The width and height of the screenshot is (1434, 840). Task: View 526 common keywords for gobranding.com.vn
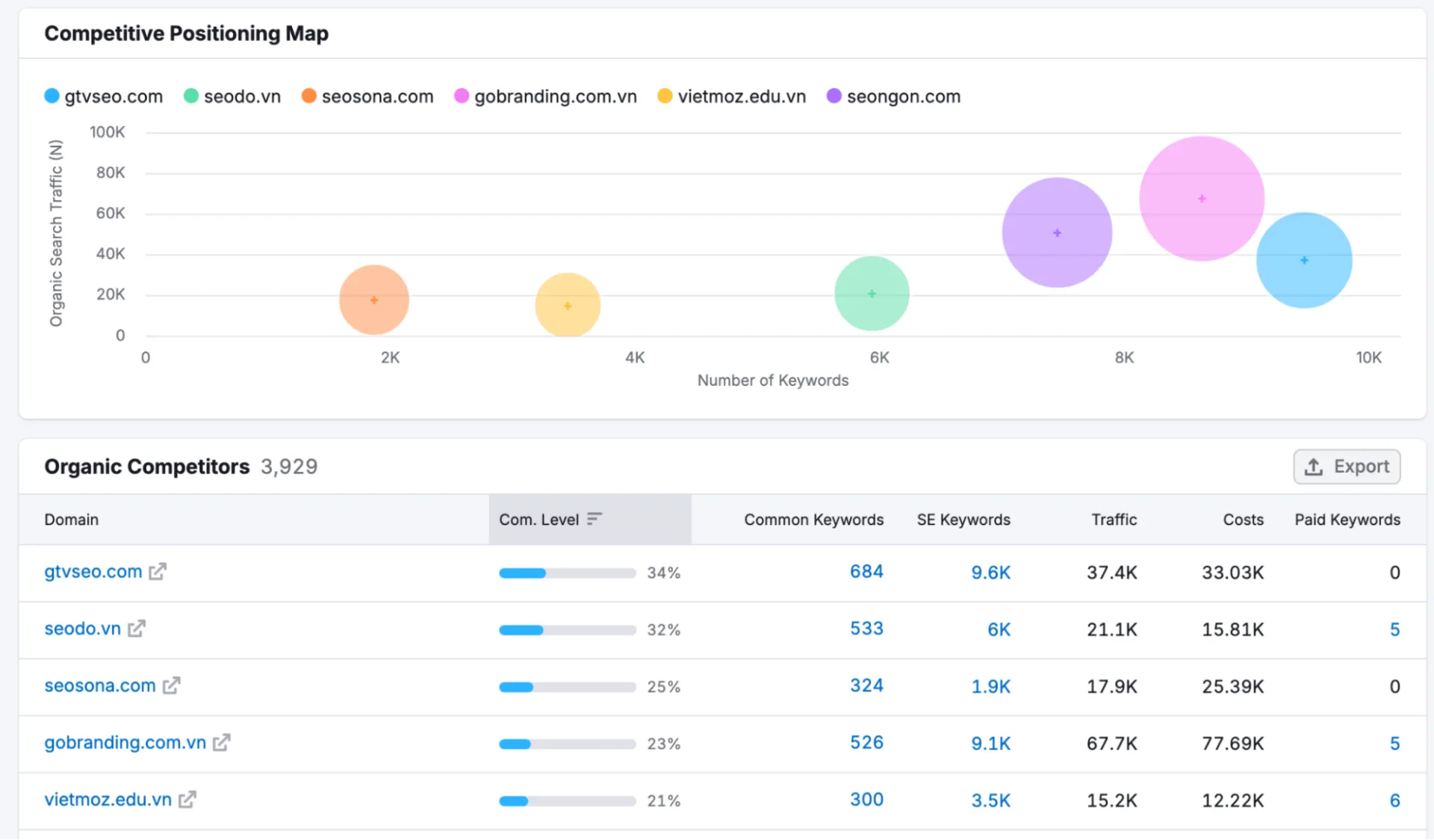pos(866,743)
